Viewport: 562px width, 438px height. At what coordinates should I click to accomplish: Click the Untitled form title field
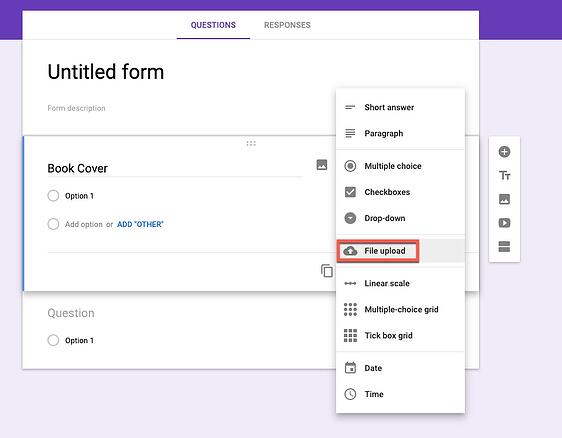106,72
